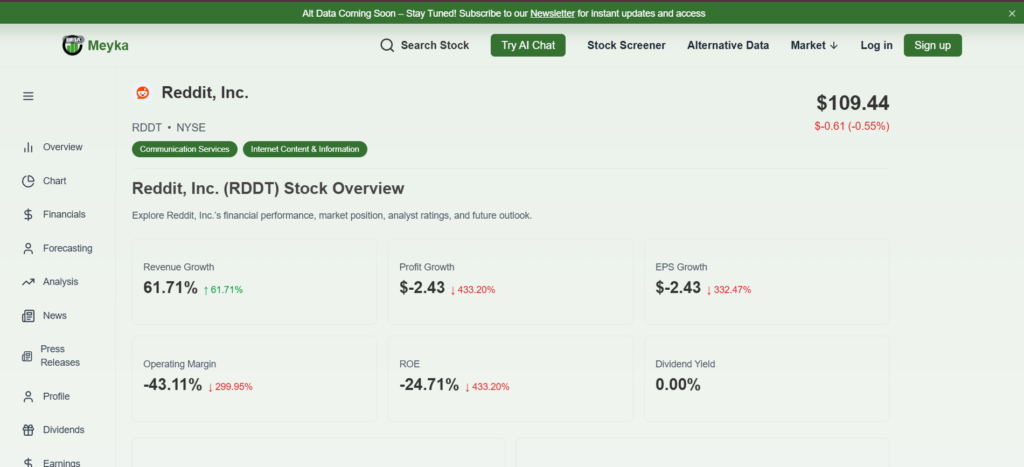Click the Forecasting person icon
1024x467 pixels.
coord(28,248)
